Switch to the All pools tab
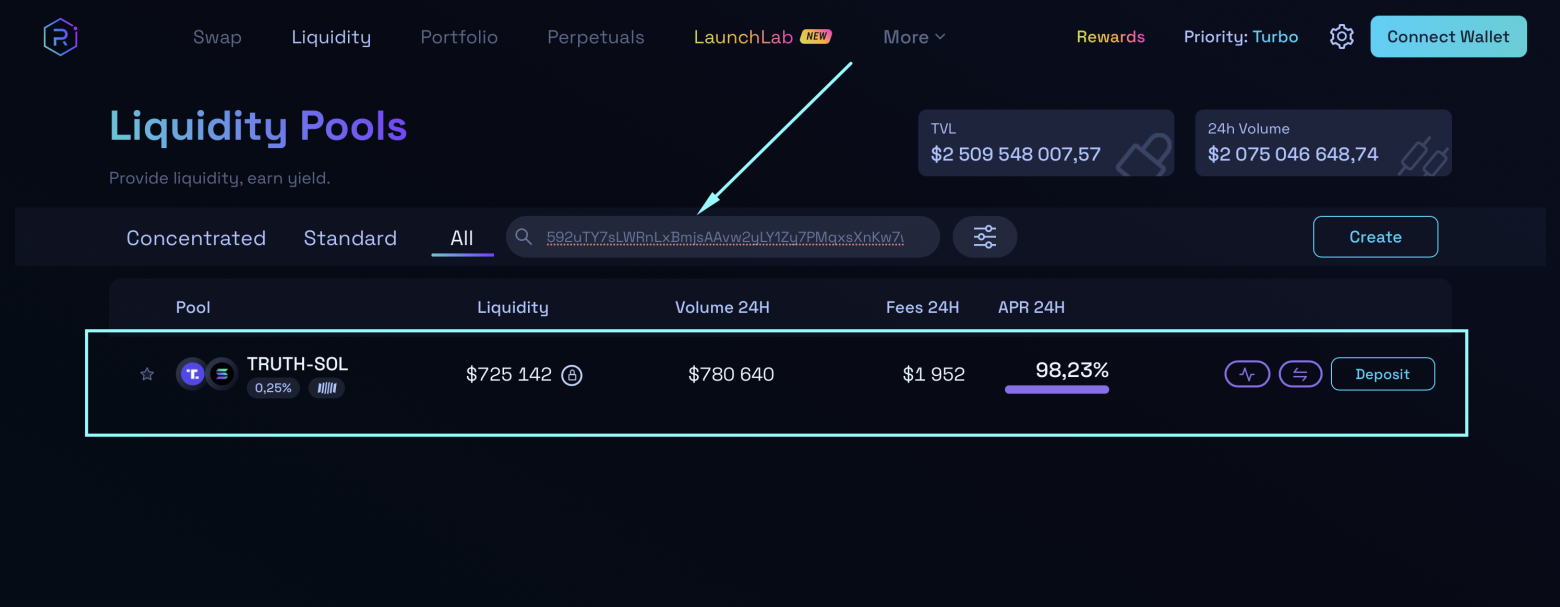Viewport: 1560px width, 607px height. coord(461,237)
